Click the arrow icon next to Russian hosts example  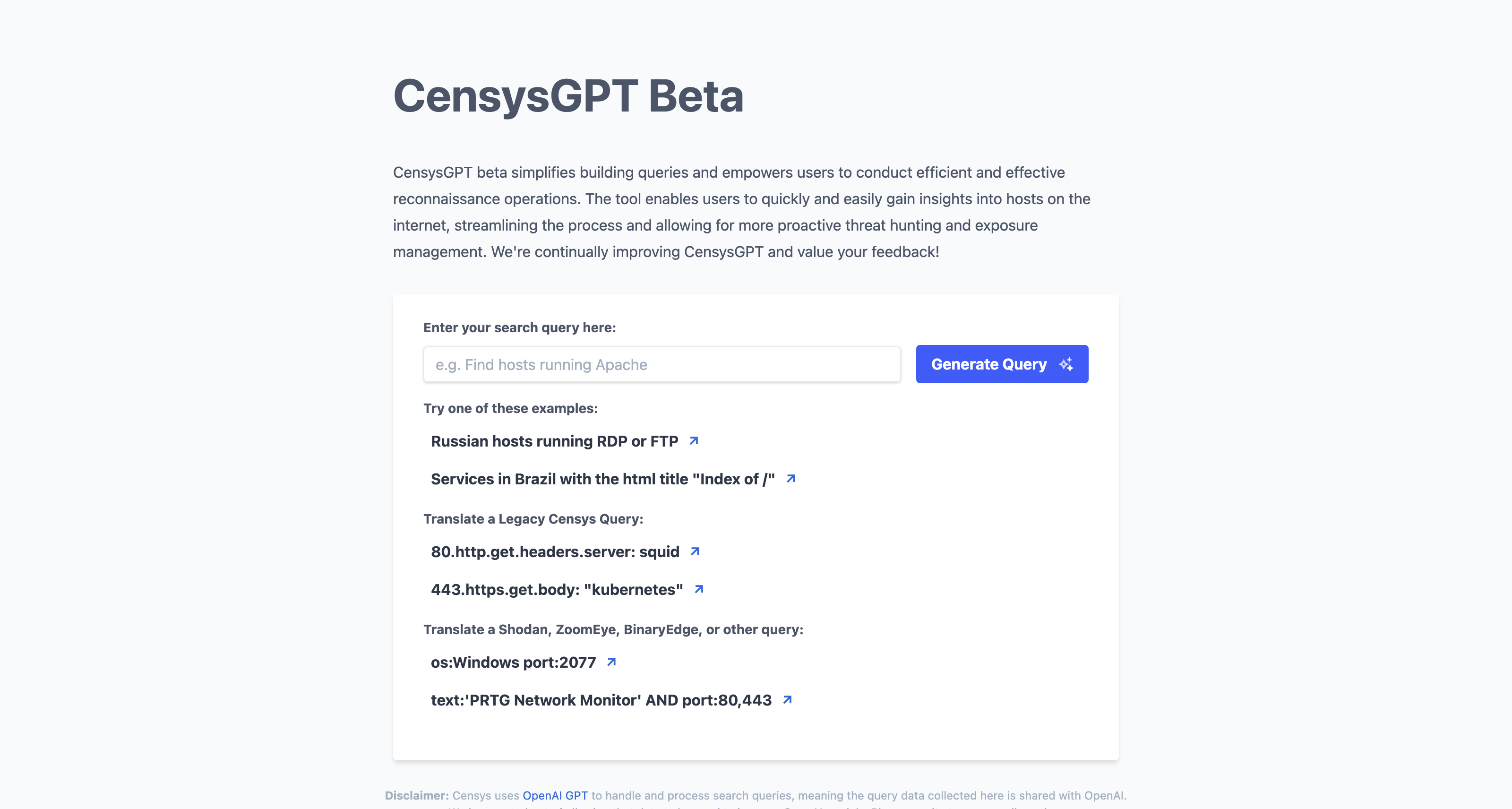click(694, 441)
